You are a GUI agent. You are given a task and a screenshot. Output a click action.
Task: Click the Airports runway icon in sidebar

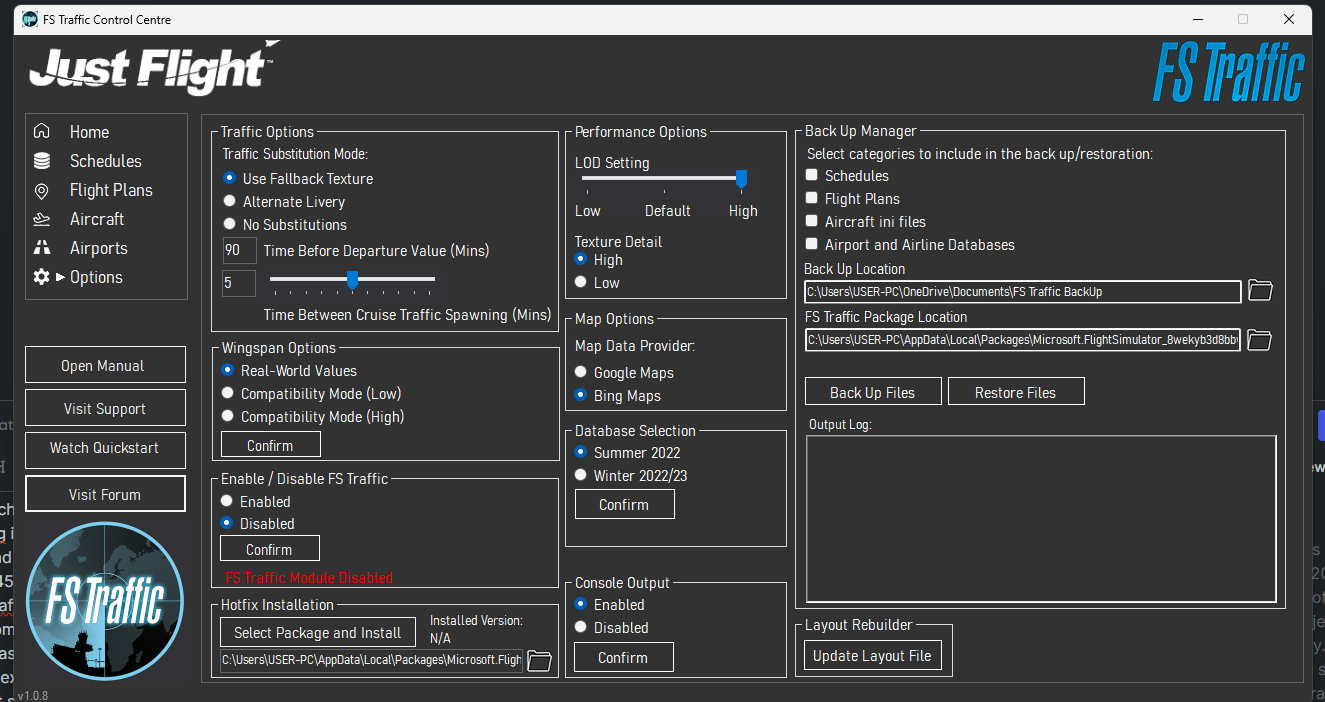pos(41,247)
